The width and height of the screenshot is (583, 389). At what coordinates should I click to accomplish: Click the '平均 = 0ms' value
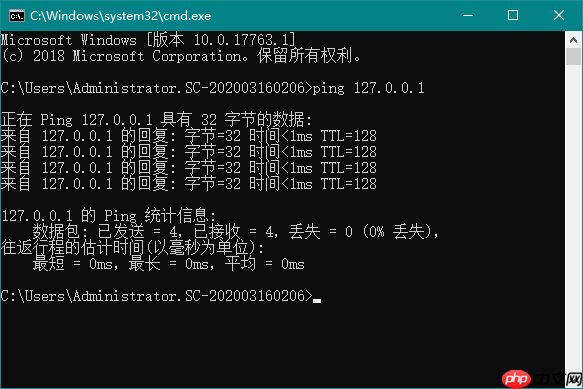click(x=265, y=264)
